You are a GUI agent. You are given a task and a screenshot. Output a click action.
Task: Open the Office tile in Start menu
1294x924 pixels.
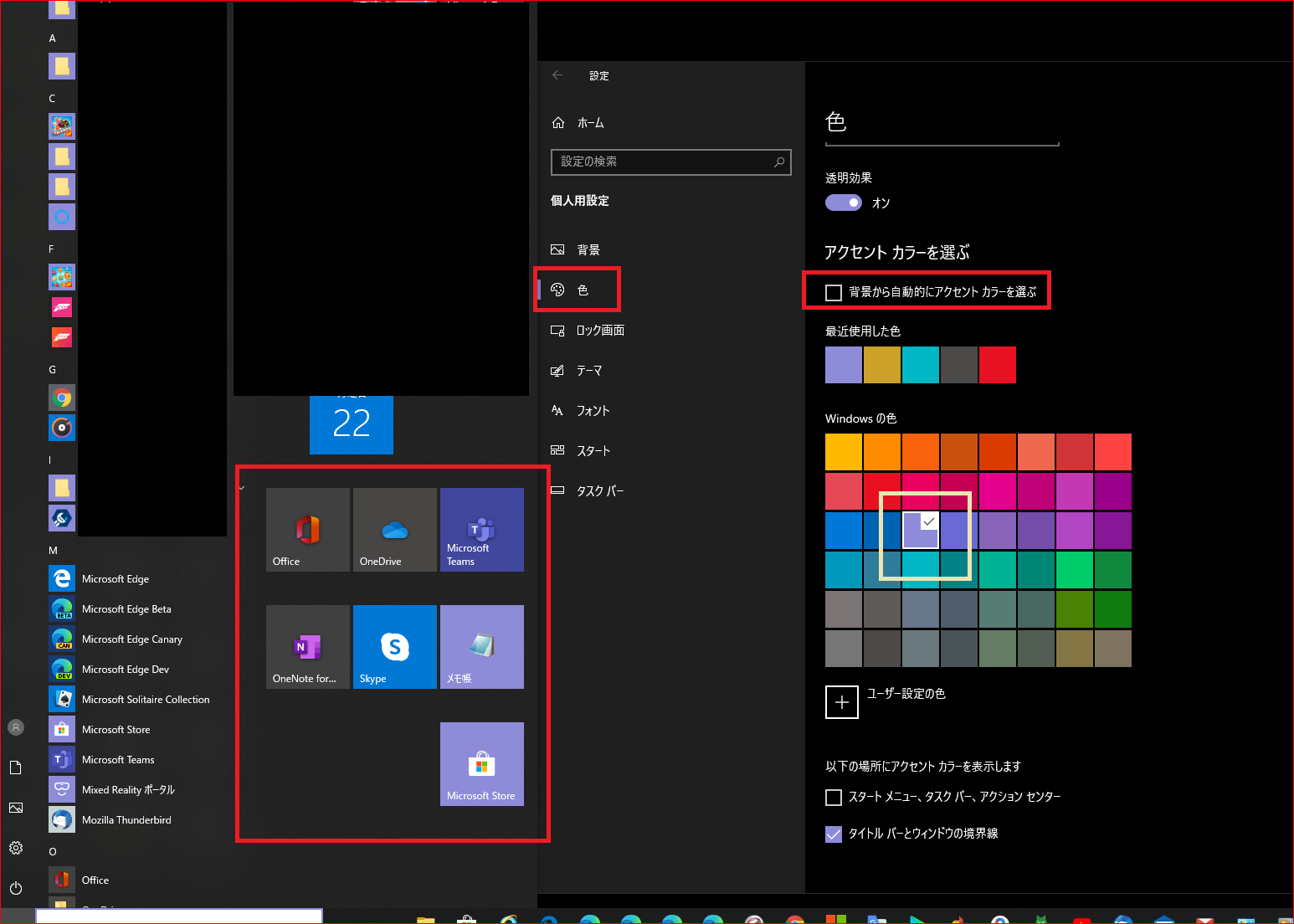pyautogui.click(x=308, y=530)
